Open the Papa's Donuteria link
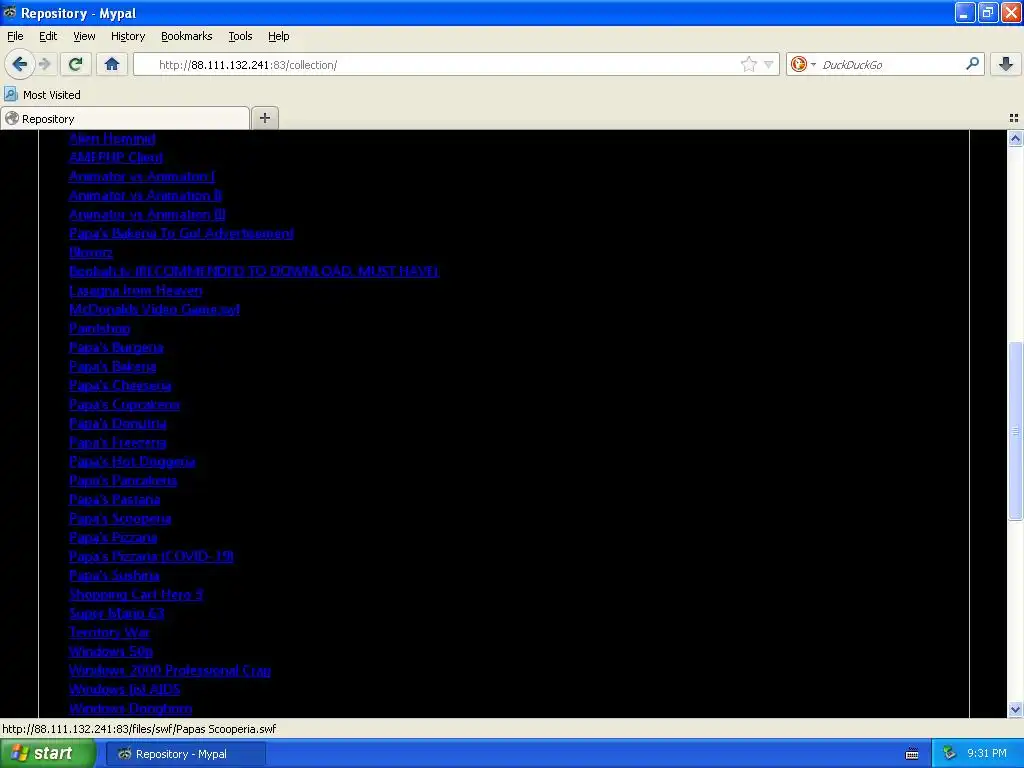Image resolution: width=1024 pixels, height=768 pixels. pyautogui.click(x=118, y=423)
